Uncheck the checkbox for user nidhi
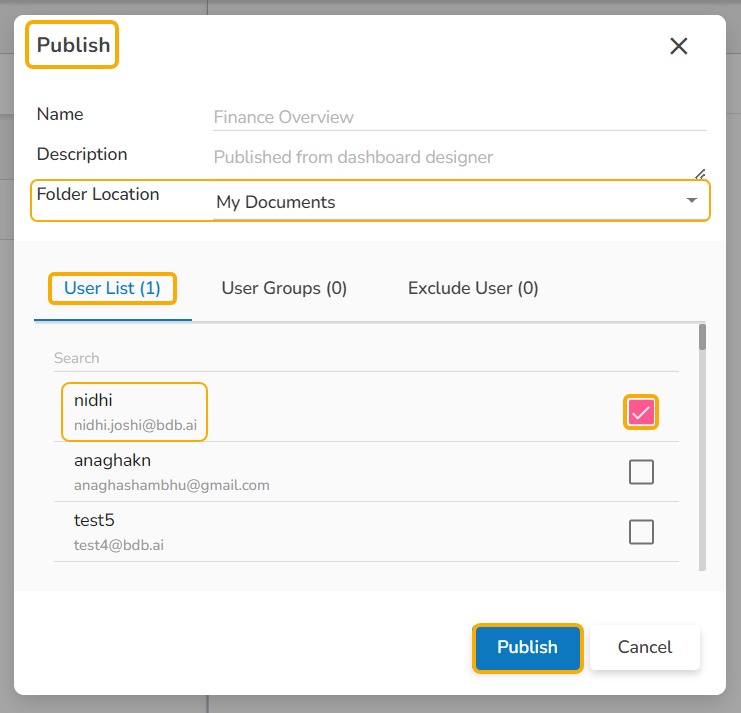741x713 pixels. click(641, 412)
